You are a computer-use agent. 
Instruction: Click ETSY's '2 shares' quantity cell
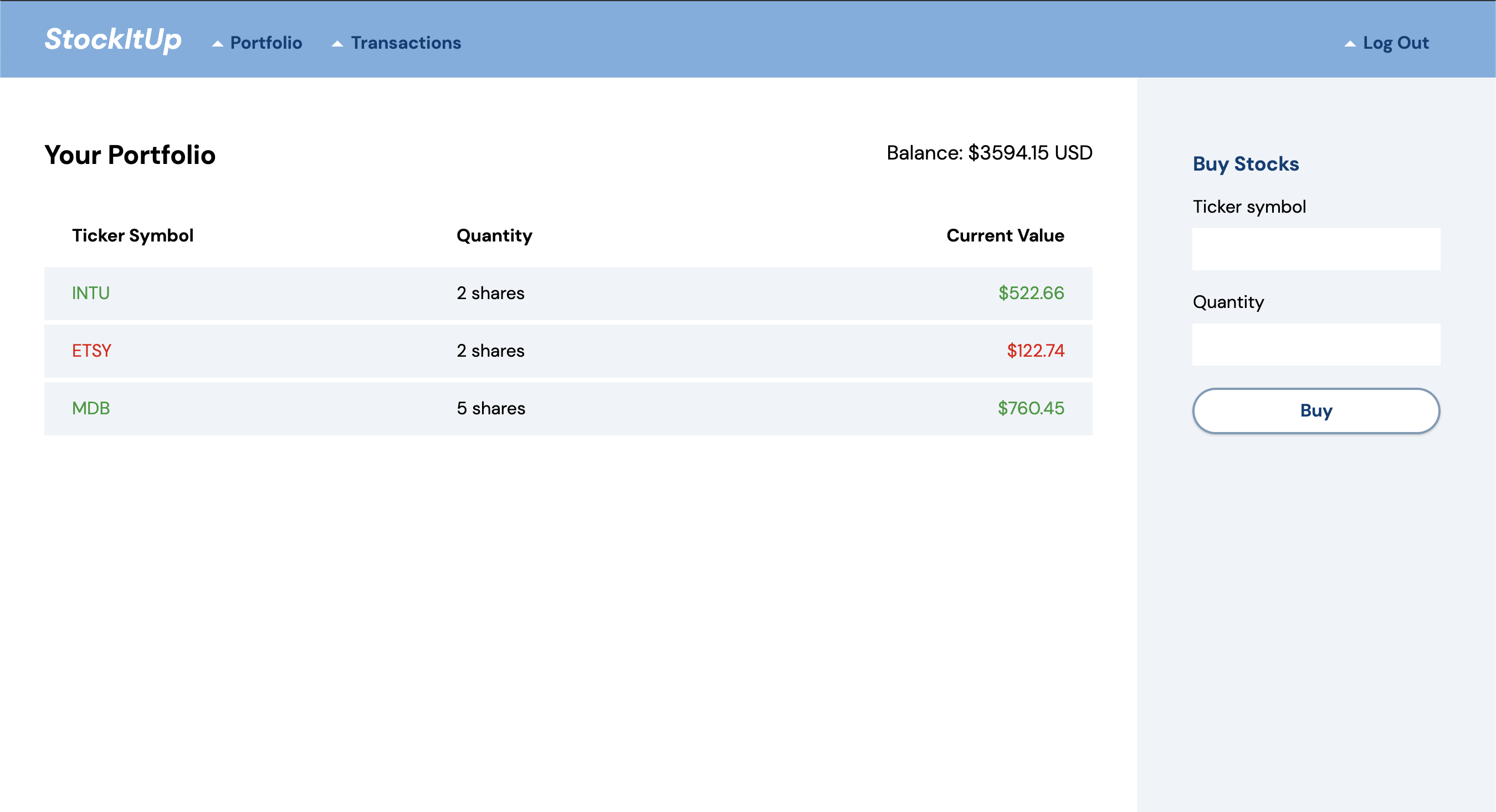pos(490,351)
